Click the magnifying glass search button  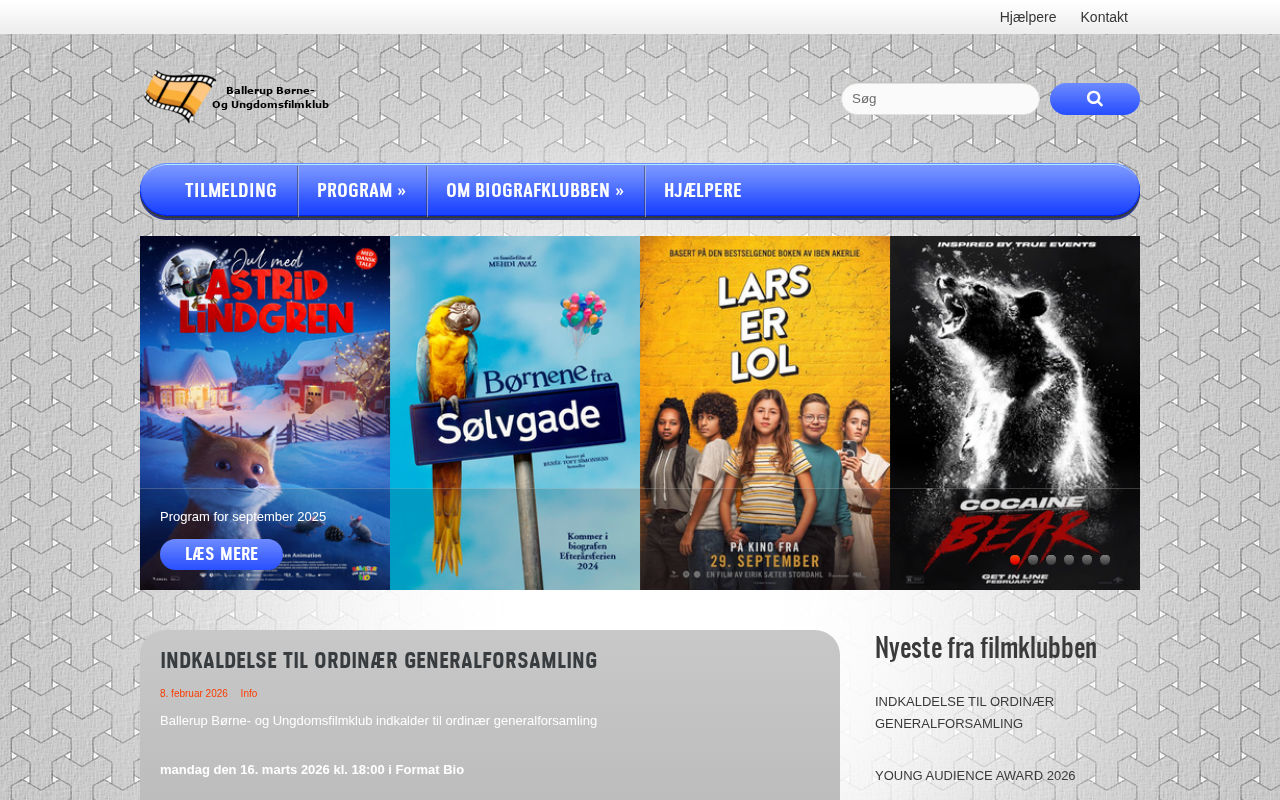(1095, 99)
